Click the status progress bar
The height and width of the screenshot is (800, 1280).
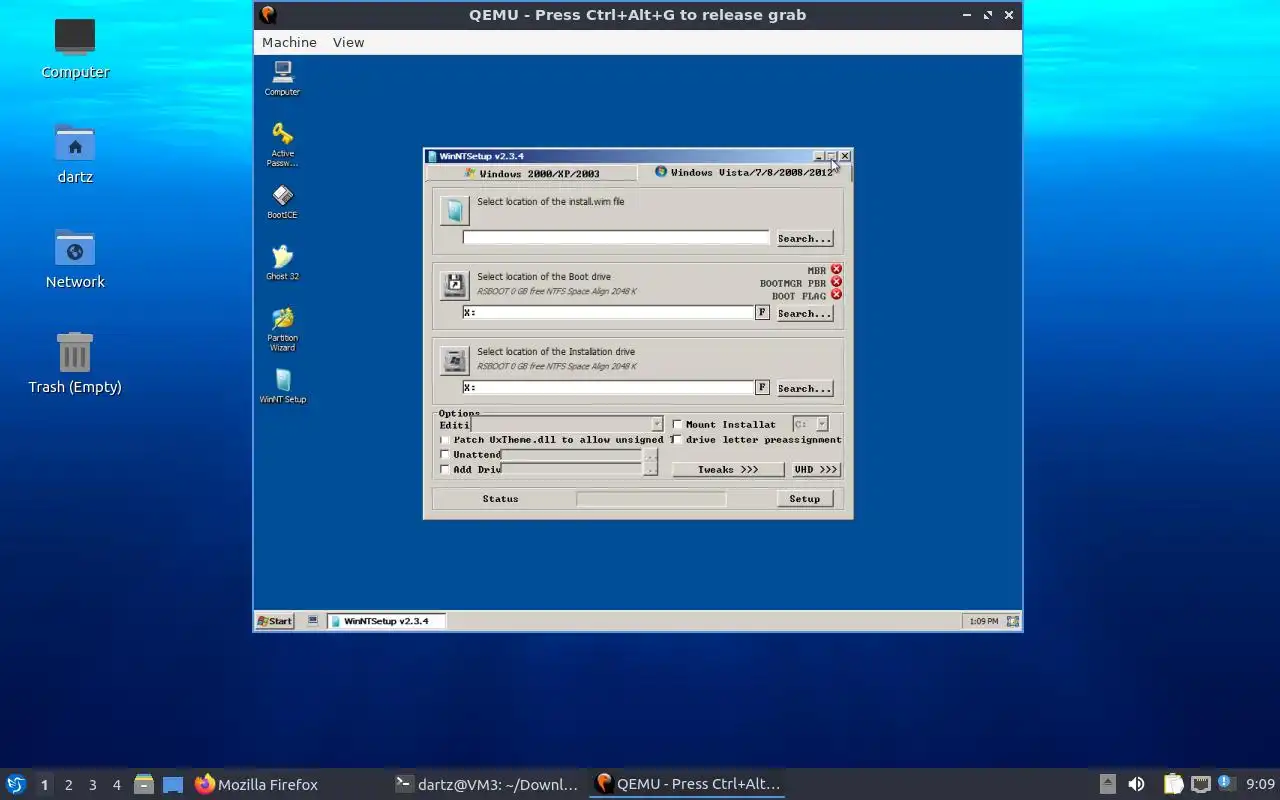coord(651,498)
